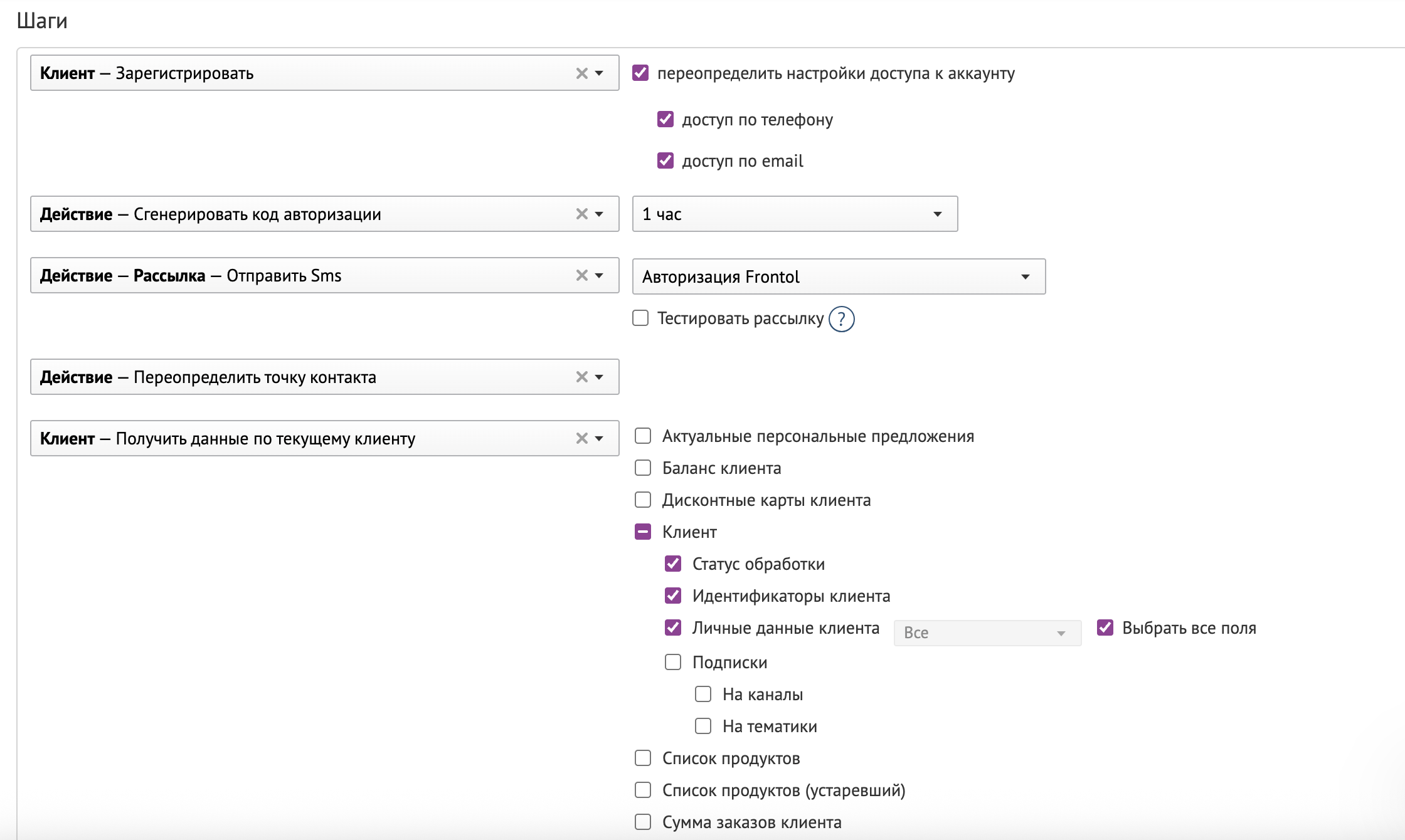Select the 'Список продуктов' tree item

731,759
